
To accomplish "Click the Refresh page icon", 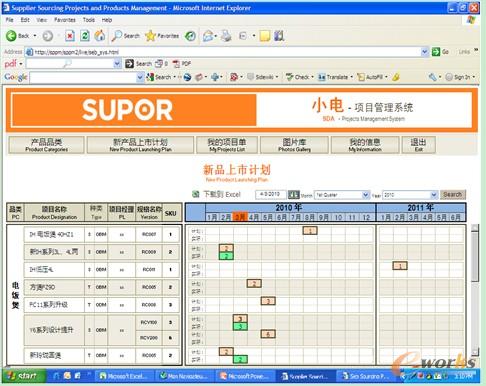I will coord(85,36).
